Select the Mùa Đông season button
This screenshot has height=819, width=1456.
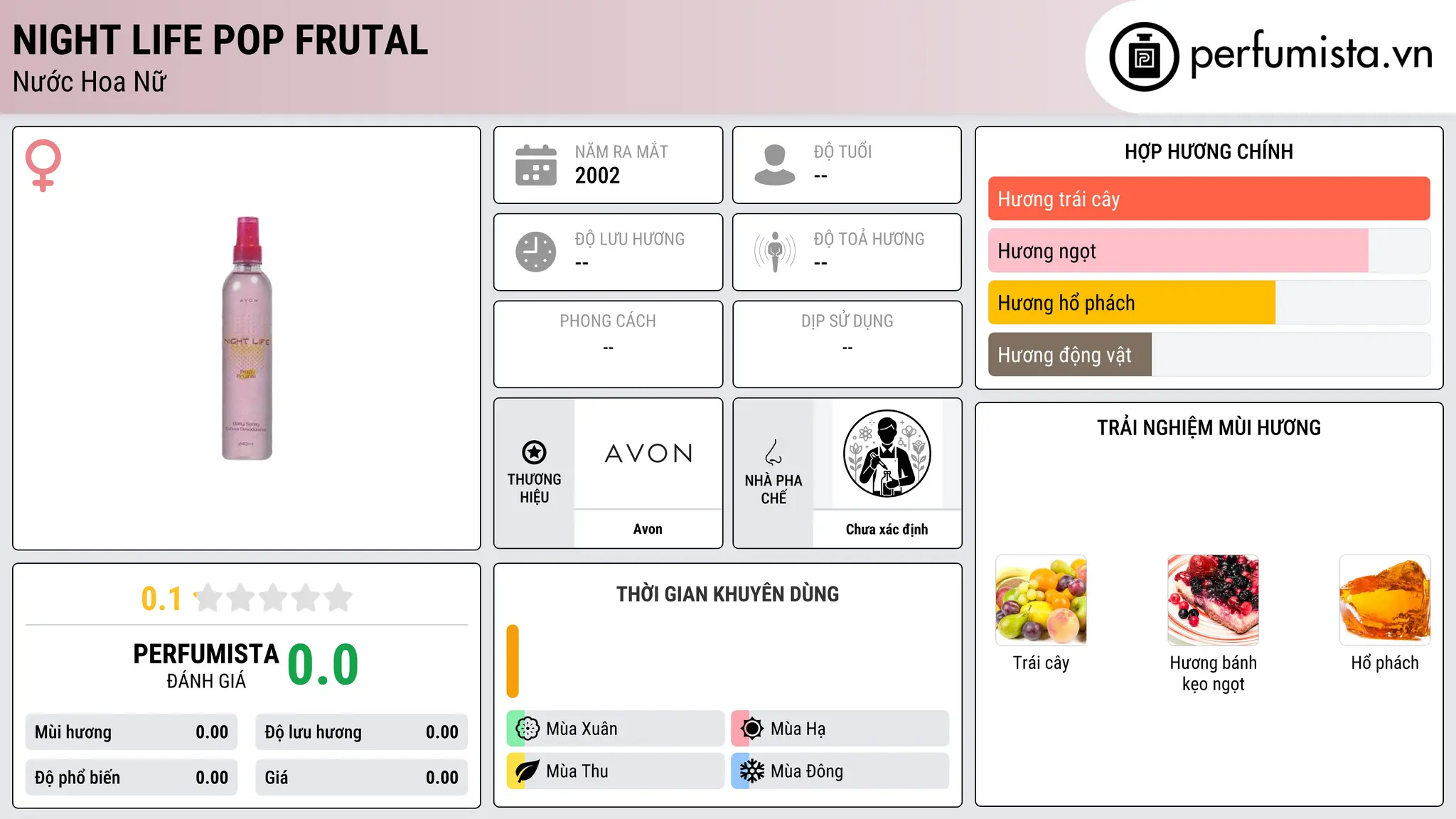coord(840,771)
